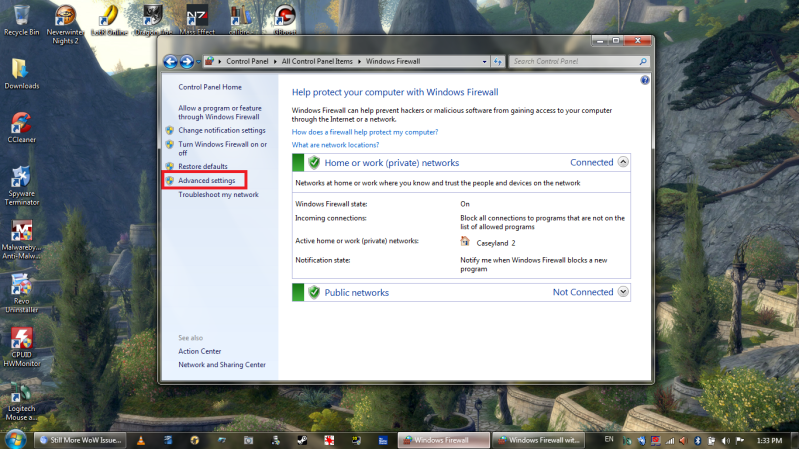Click the volume speaker tray icon
The width and height of the screenshot is (799, 449).
point(726,440)
